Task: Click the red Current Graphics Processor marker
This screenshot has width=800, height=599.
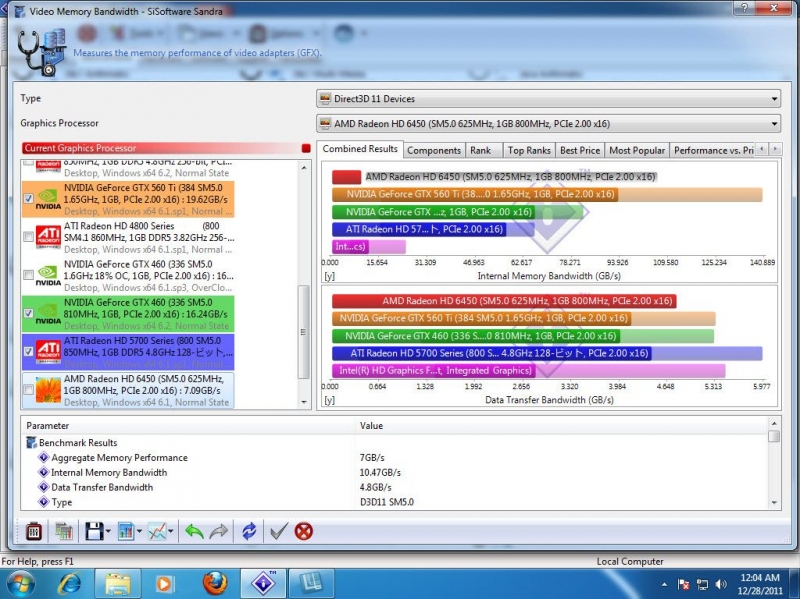Action: (x=306, y=148)
